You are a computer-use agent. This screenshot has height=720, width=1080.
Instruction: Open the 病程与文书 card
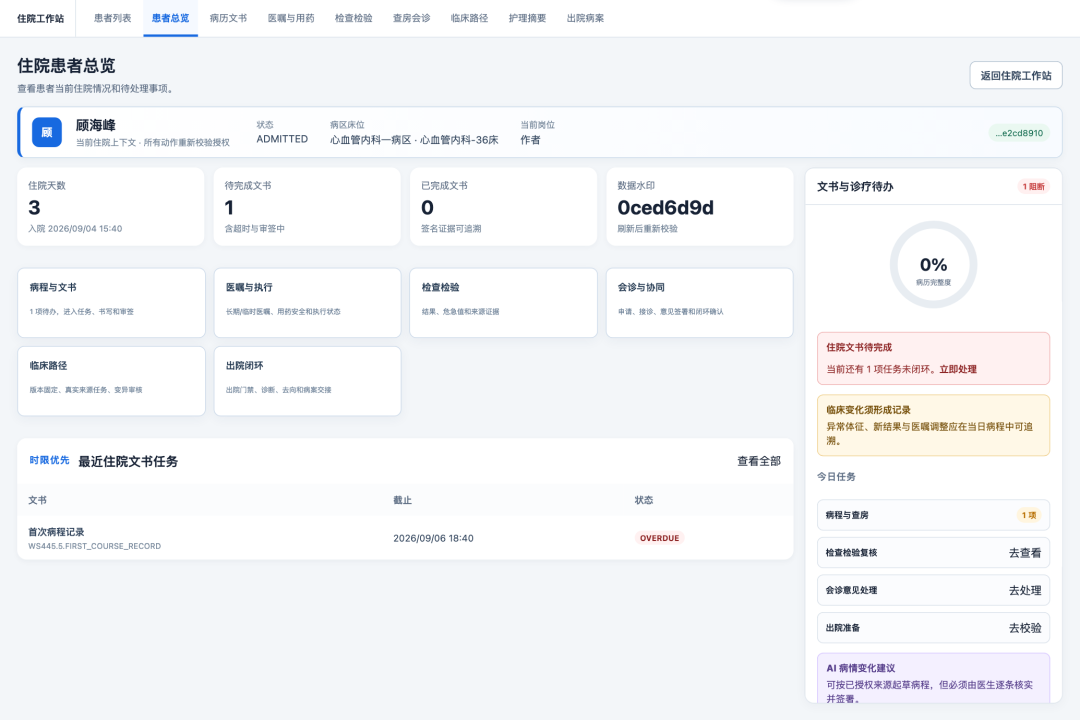[x=112, y=302]
